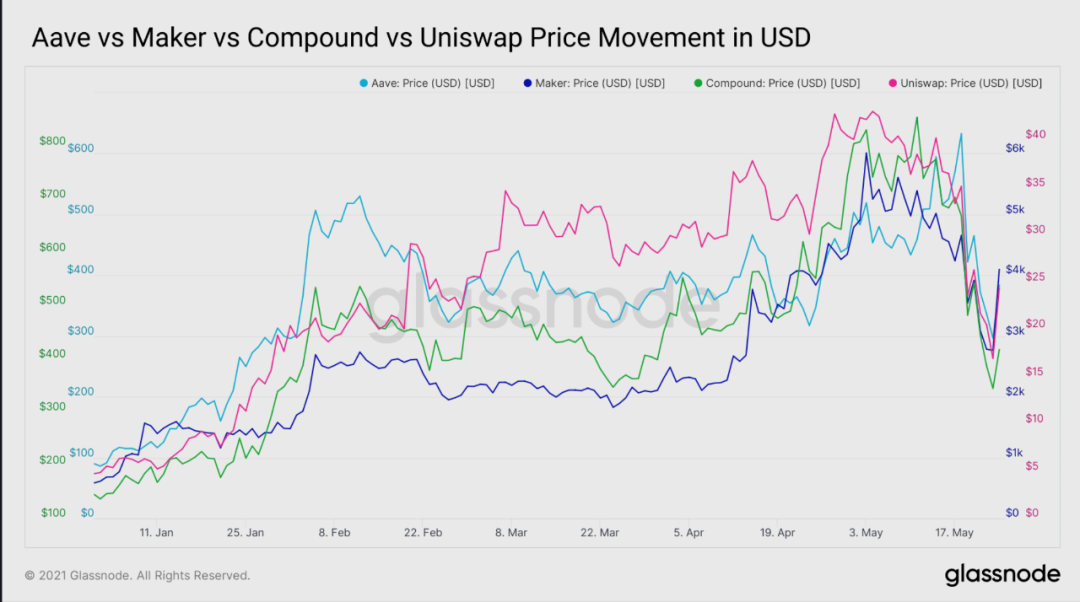Click the 3. May date axis label
Screen dimensions: 1080x602
tap(866, 532)
